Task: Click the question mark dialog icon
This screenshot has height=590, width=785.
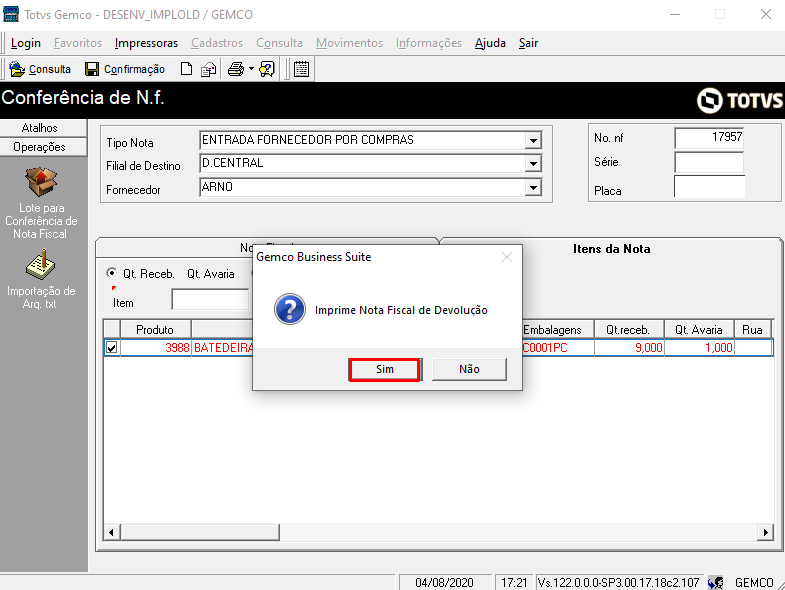Action: (x=290, y=309)
